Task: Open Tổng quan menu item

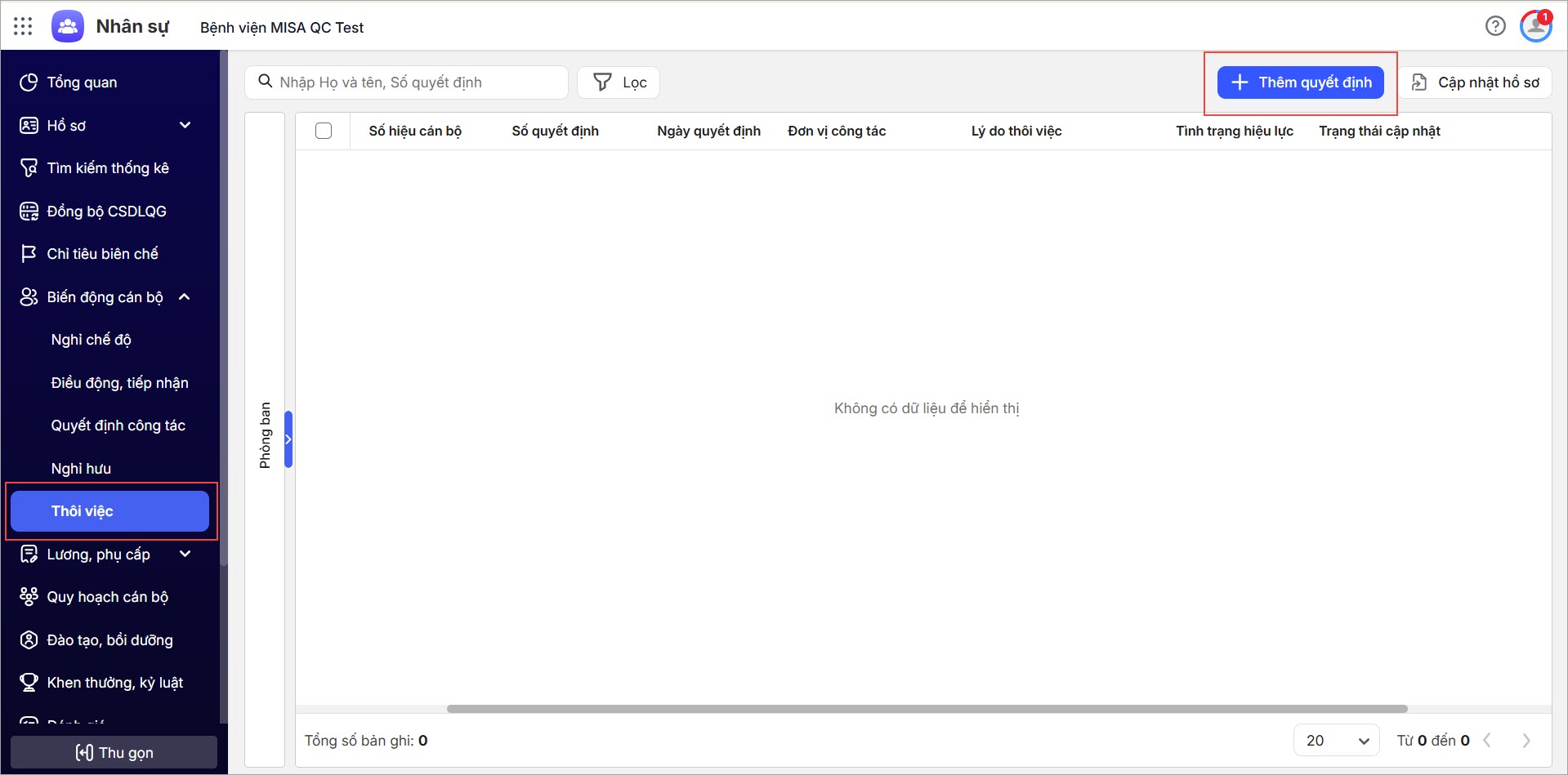Action: 110,82
